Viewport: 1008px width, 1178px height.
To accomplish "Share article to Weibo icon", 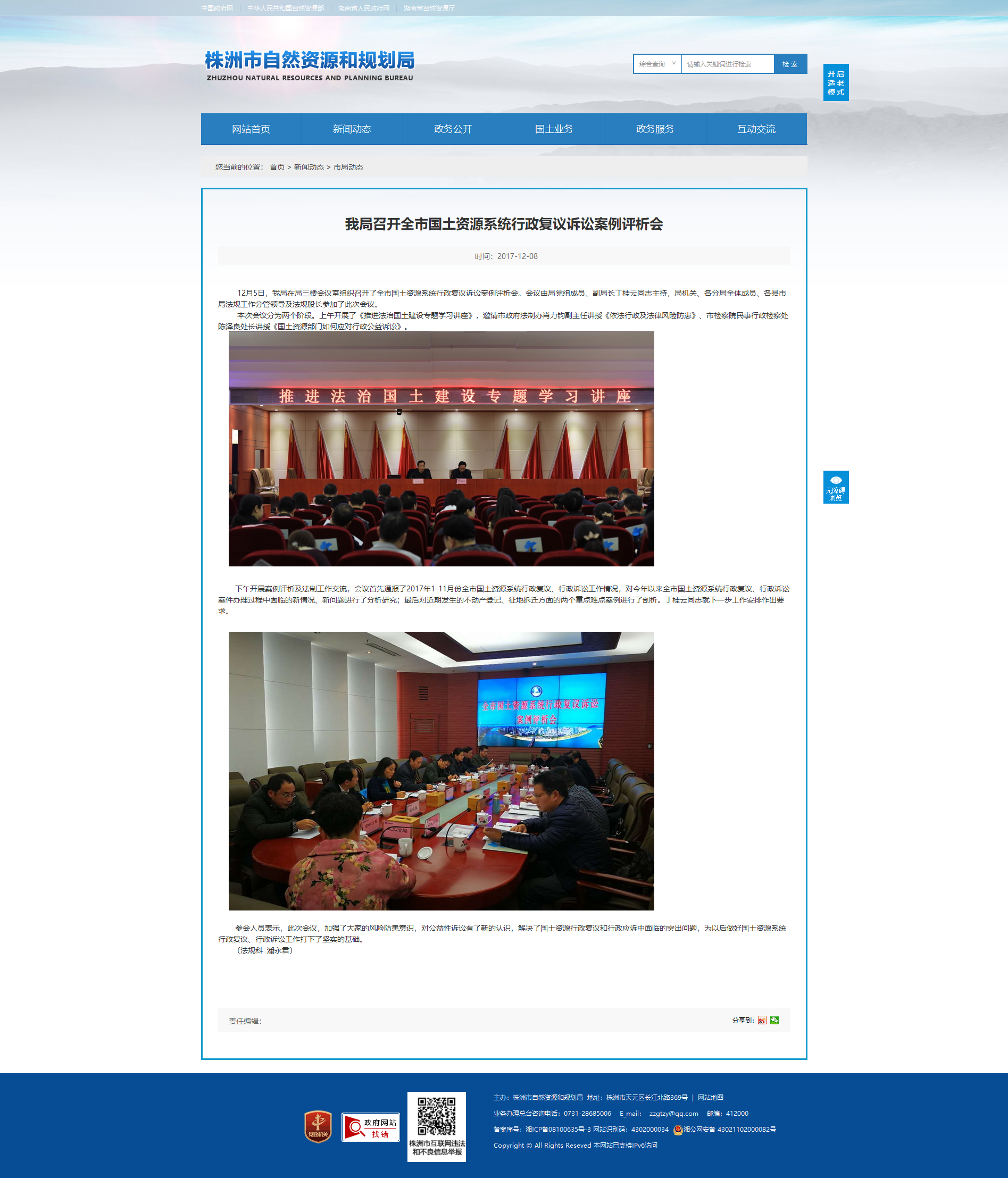I will click(762, 1020).
